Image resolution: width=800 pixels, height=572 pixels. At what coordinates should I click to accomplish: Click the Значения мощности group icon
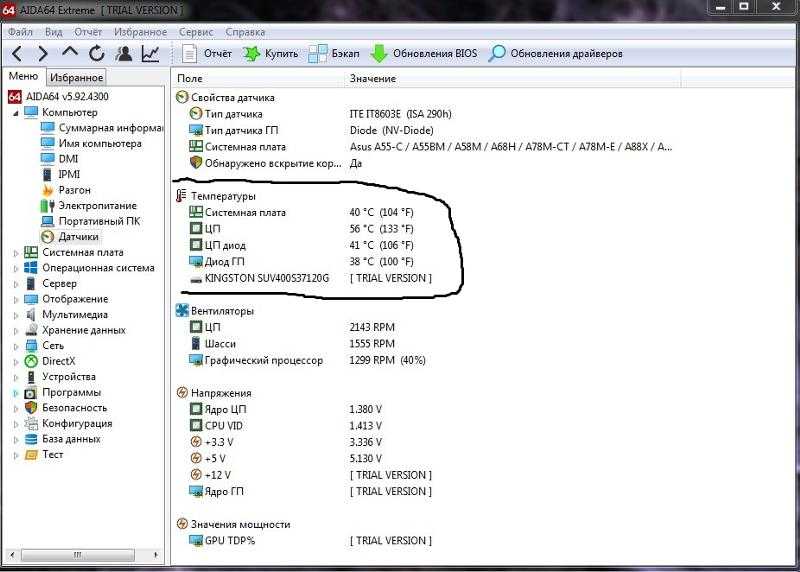(182, 524)
